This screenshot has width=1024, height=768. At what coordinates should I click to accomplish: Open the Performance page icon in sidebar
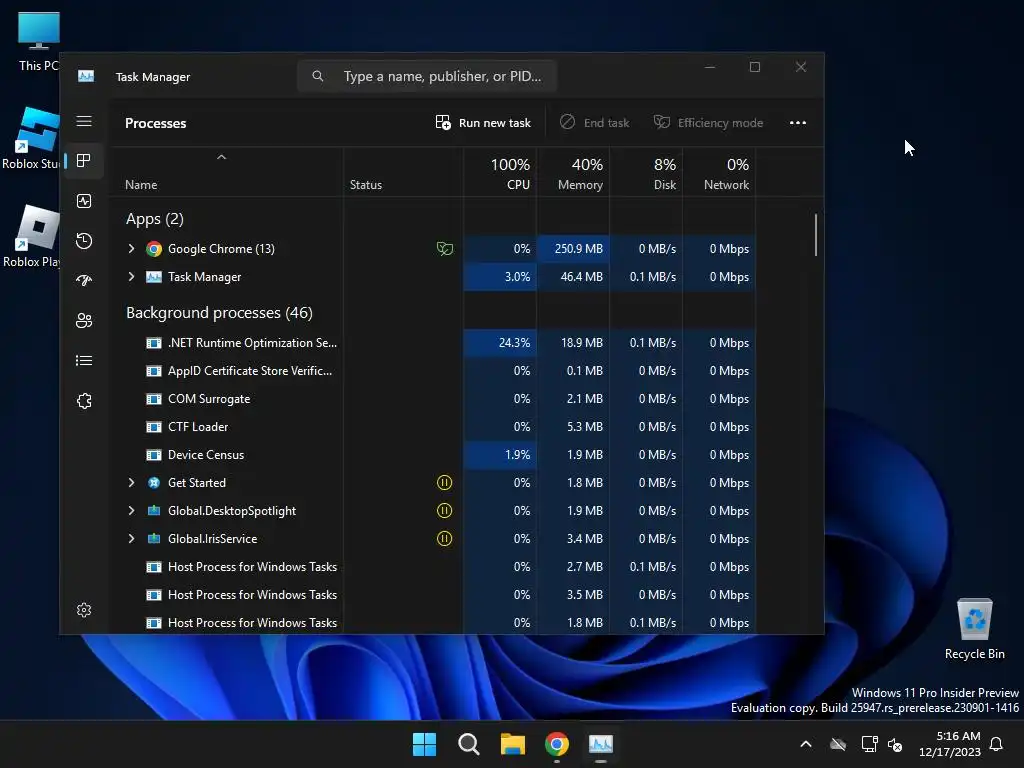(84, 201)
